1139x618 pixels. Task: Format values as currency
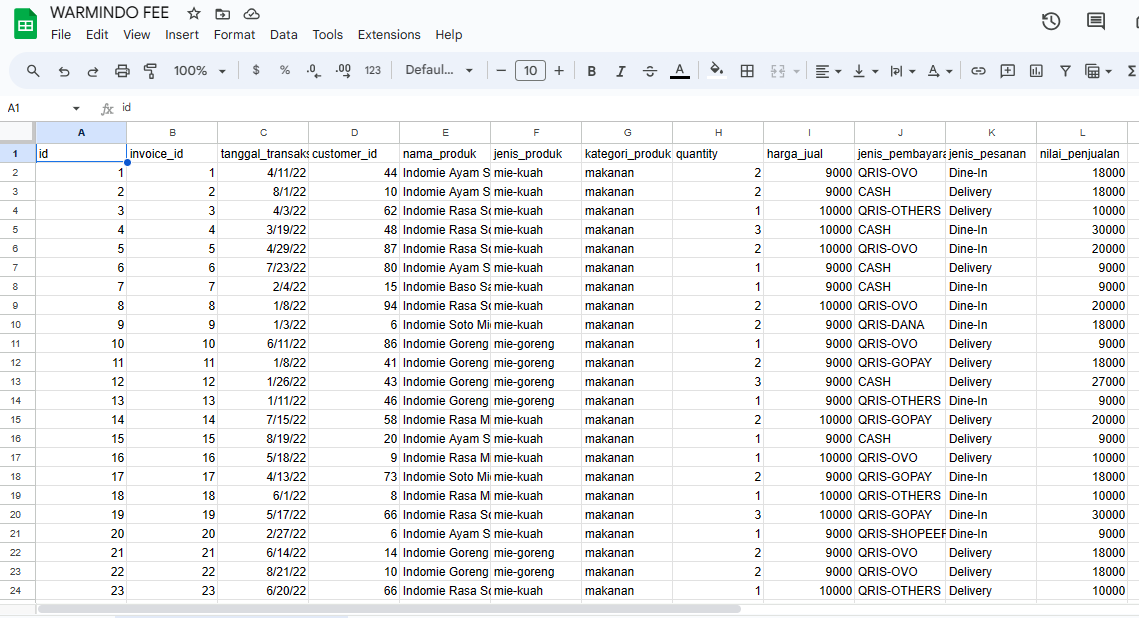[x=256, y=71]
